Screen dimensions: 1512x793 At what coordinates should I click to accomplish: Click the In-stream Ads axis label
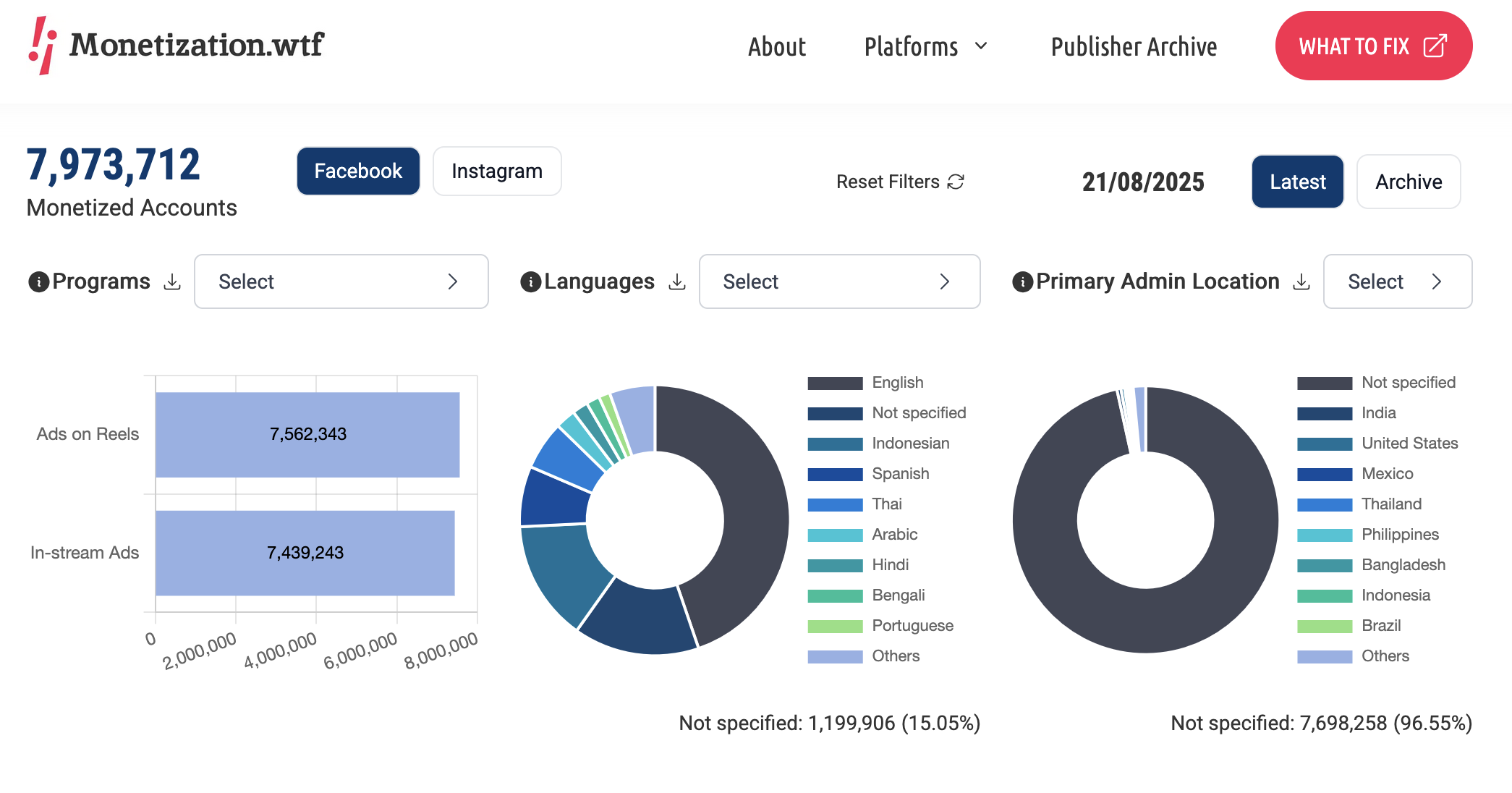pyautogui.click(x=85, y=553)
